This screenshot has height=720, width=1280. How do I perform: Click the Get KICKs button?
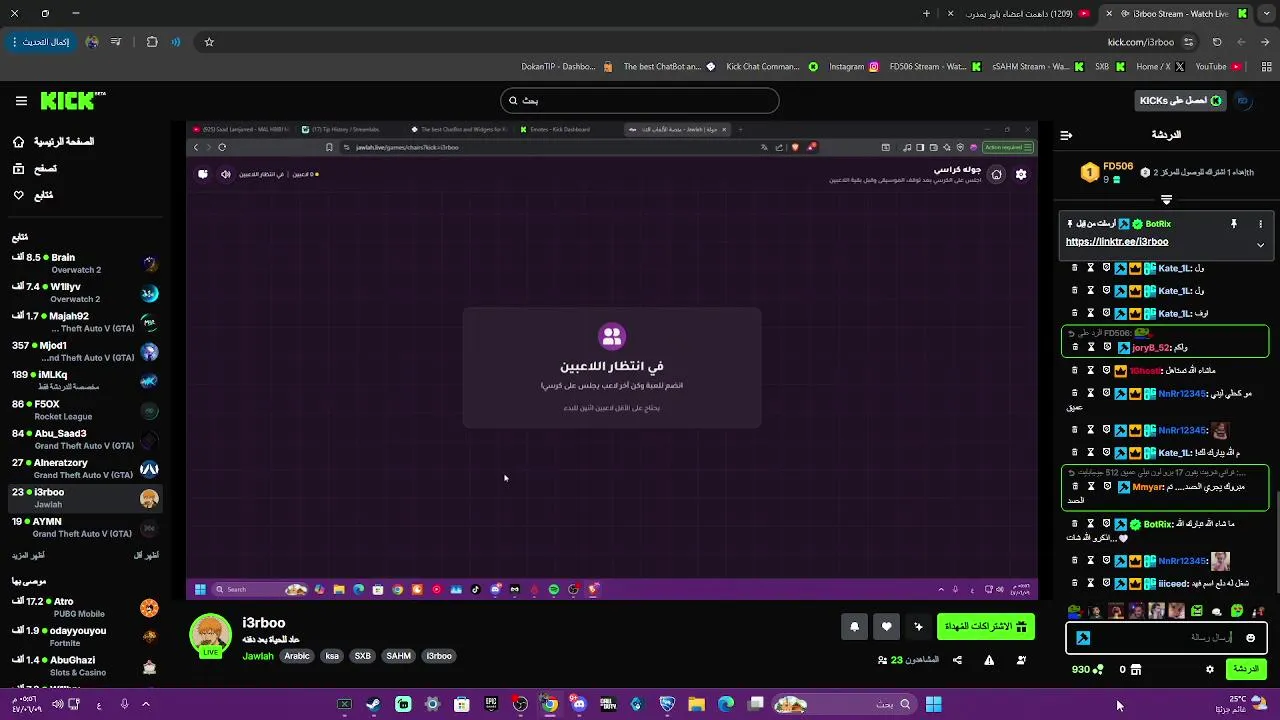(x=1180, y=101)
